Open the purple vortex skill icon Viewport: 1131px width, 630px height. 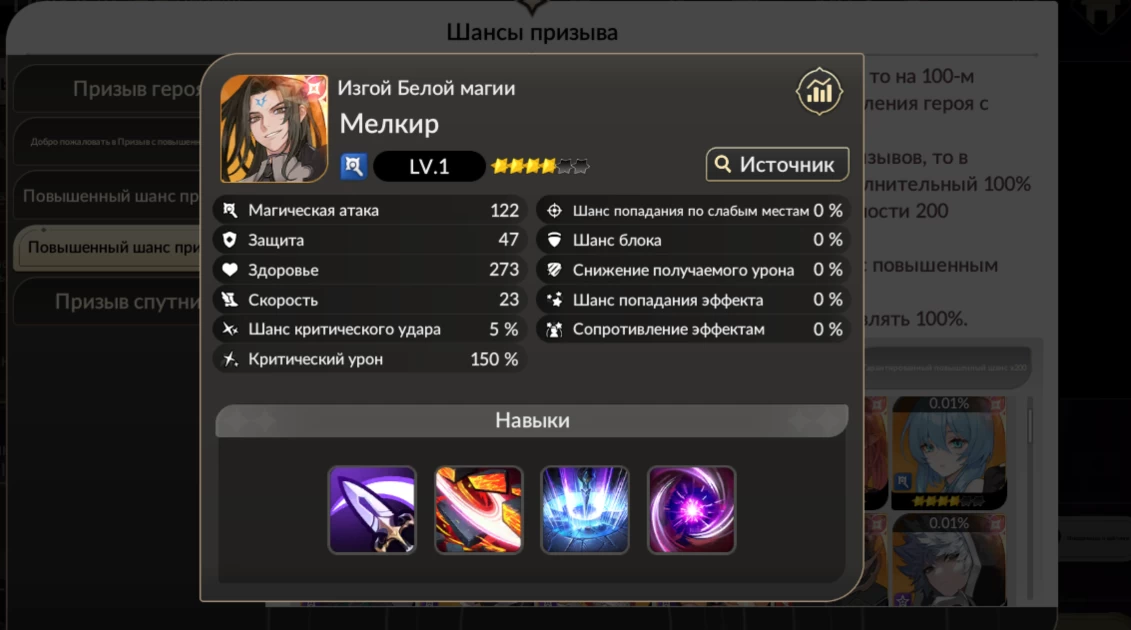click(x=691, y=510)
